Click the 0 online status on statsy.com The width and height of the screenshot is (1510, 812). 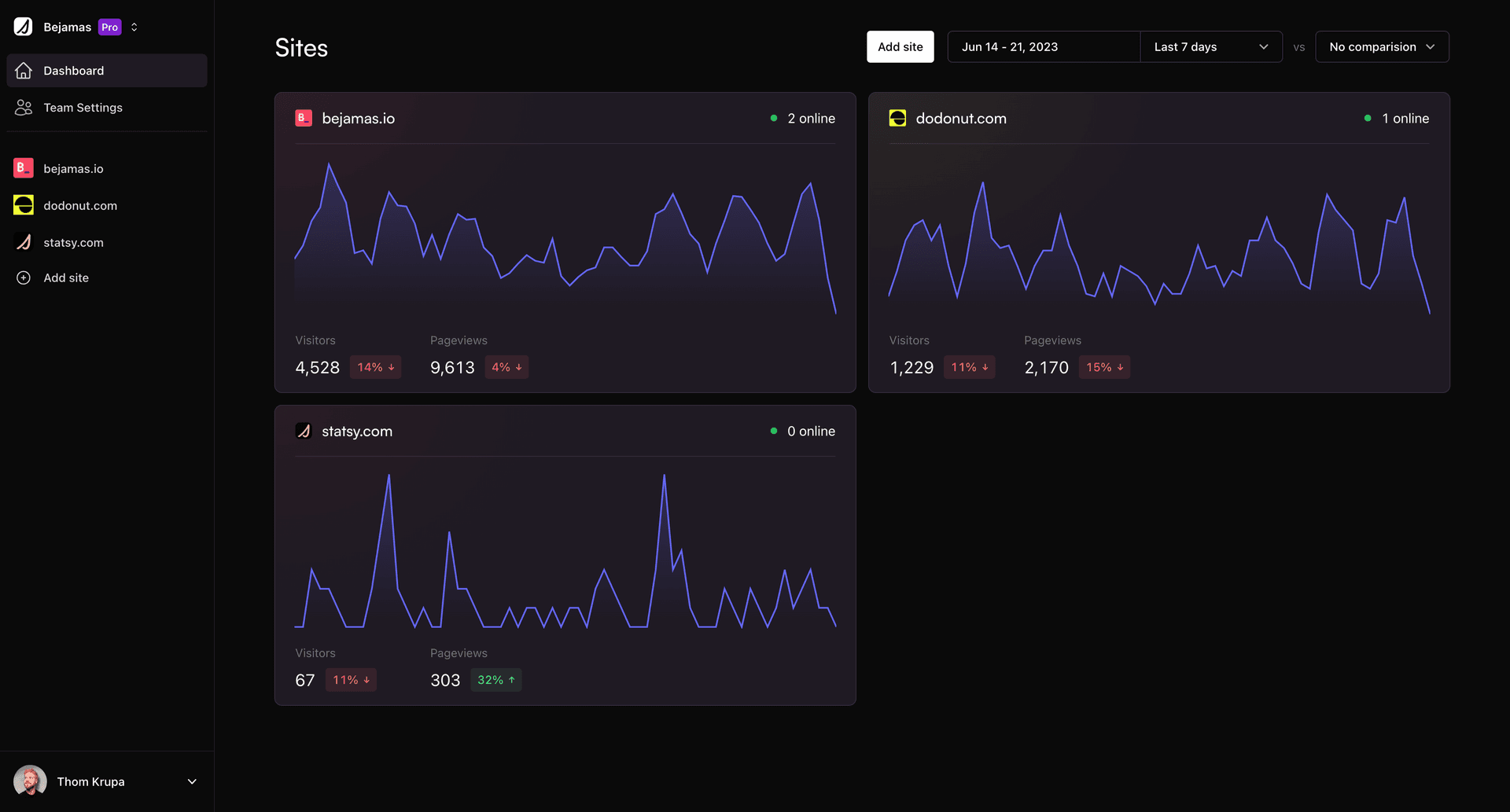pos(802,432)
